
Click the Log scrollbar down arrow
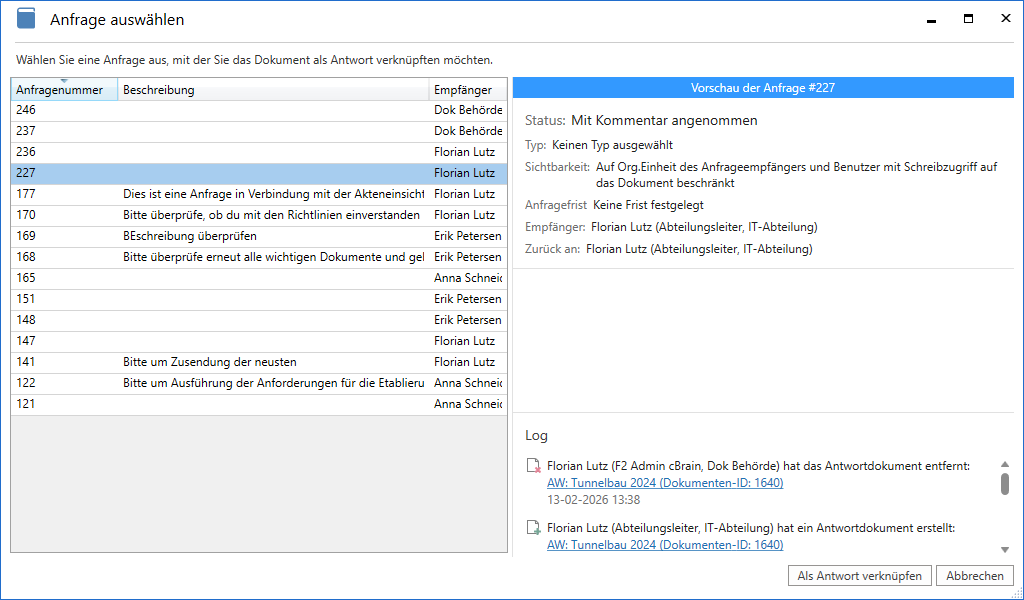[1004, 550]
